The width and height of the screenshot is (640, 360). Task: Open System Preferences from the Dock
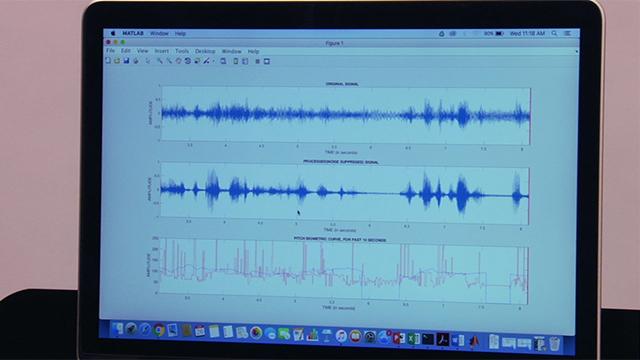coord(370,338)
